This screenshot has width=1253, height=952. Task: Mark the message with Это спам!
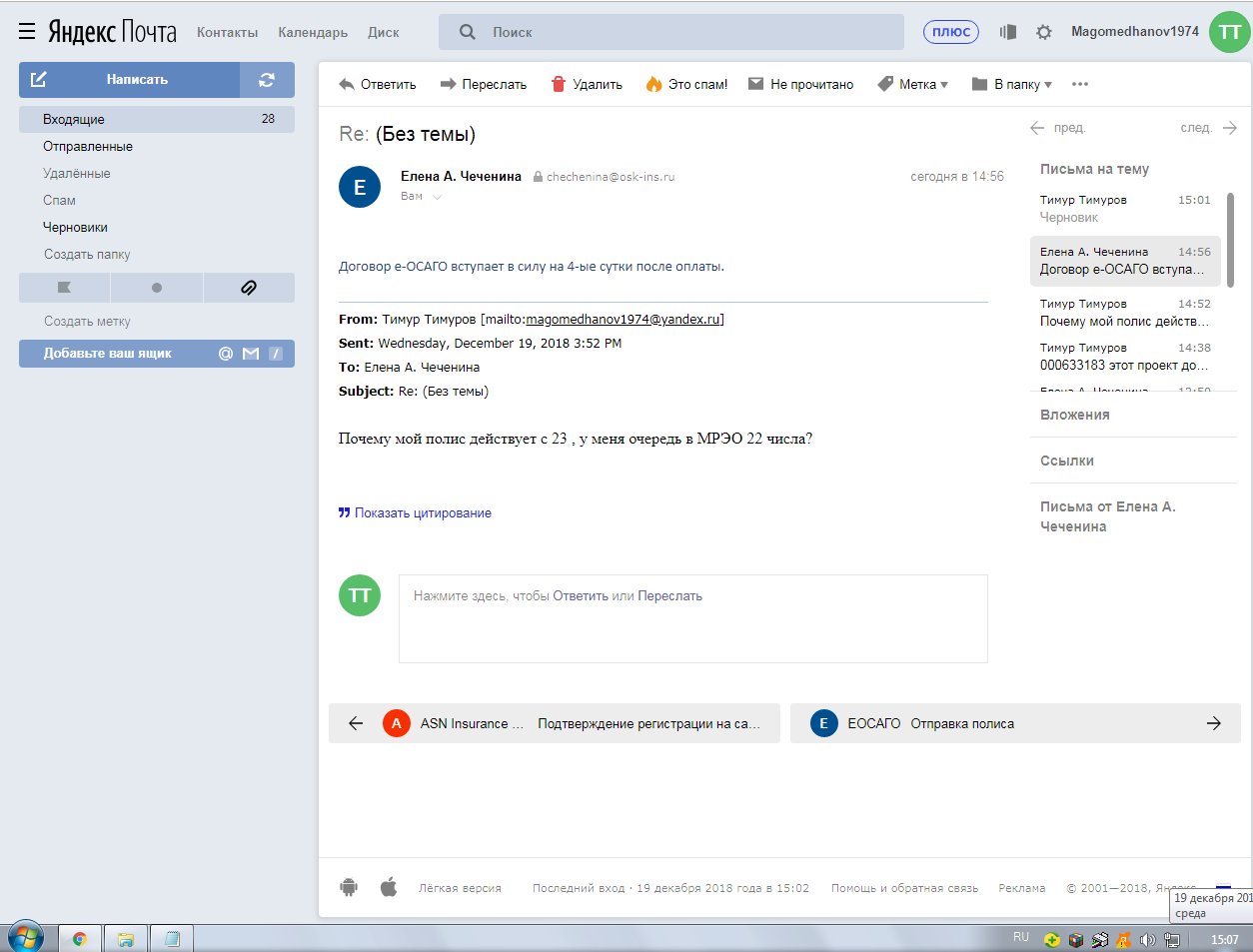(686, 84)
